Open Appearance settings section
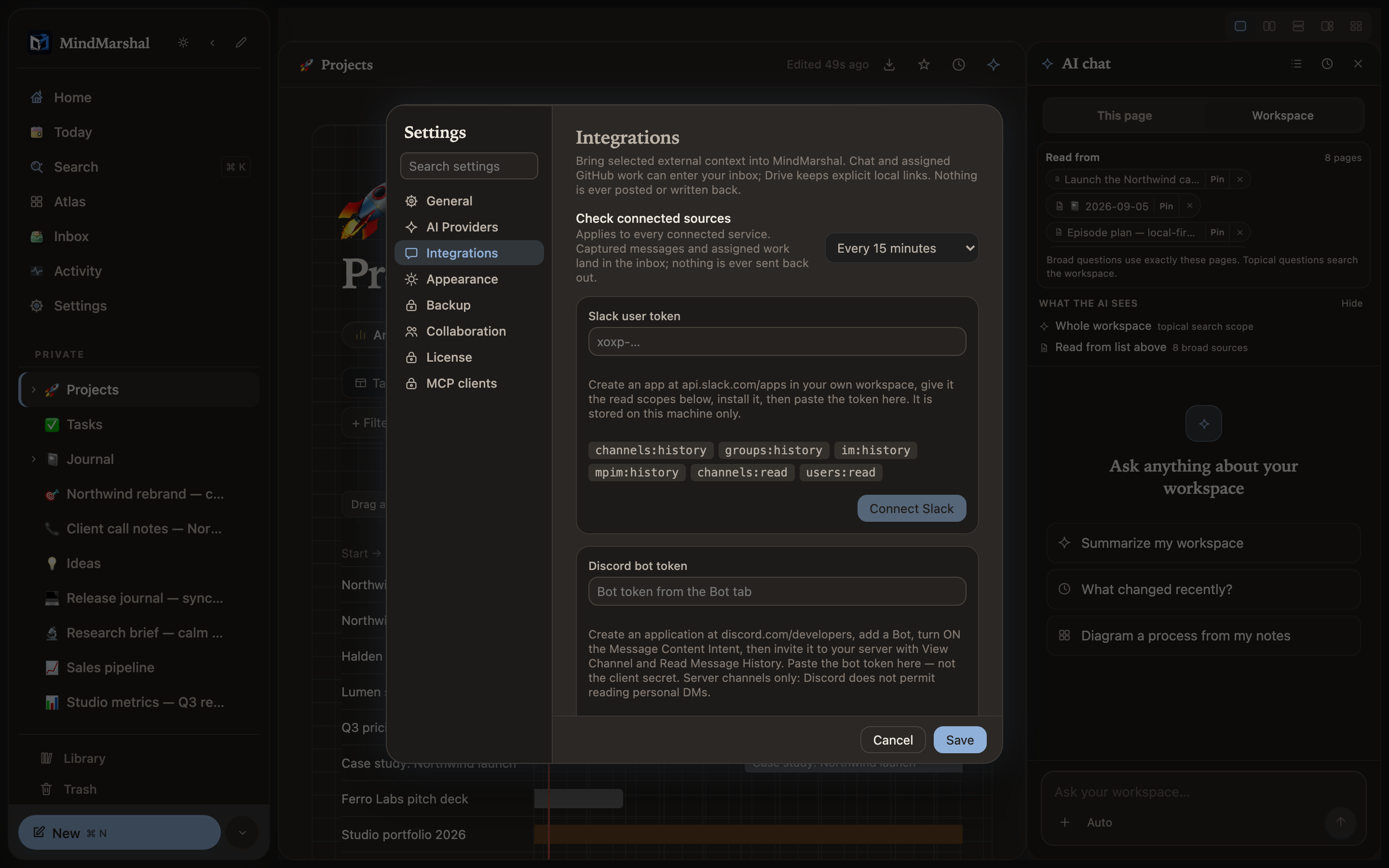The height and width of the screenshot is (868, 1389). point(469,279)
